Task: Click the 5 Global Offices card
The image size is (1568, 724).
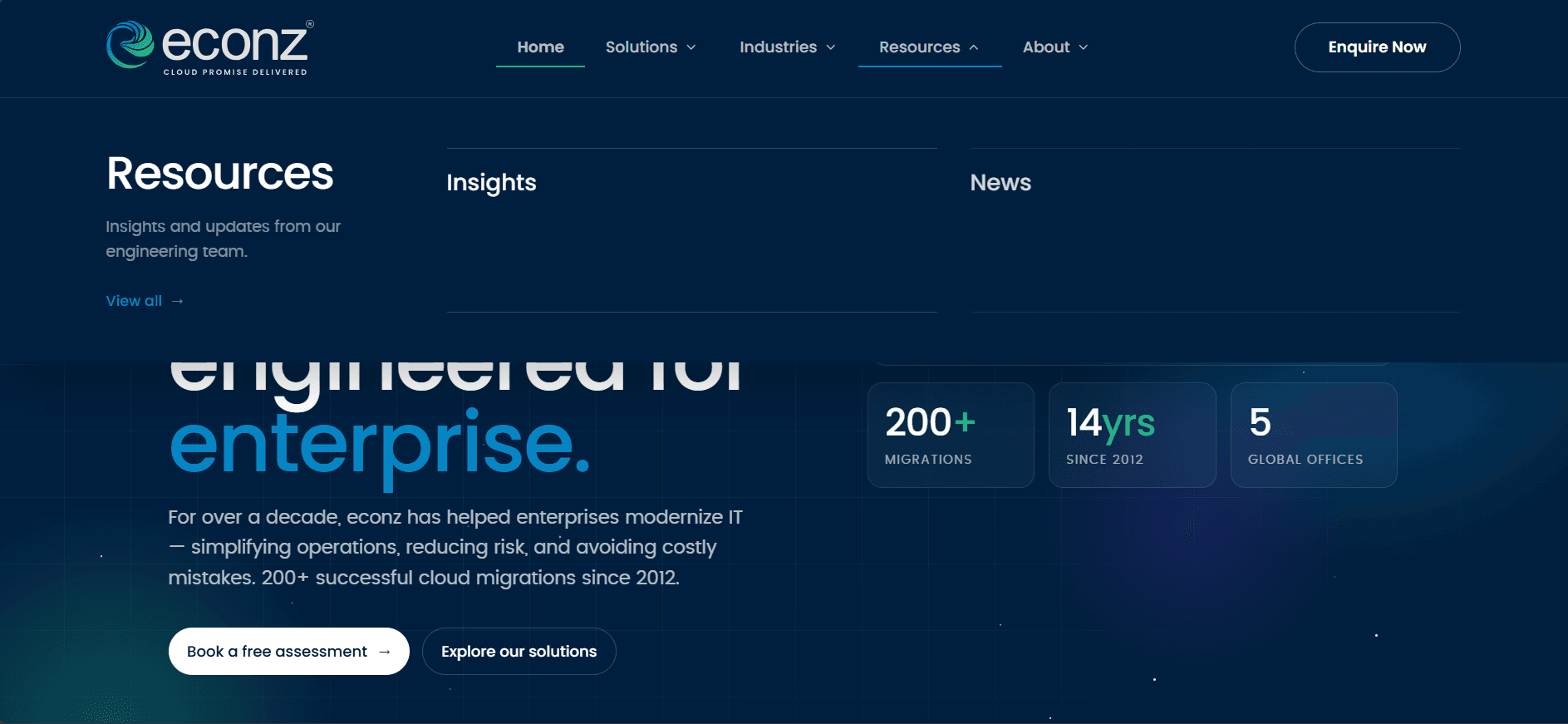Action: 1314,435
